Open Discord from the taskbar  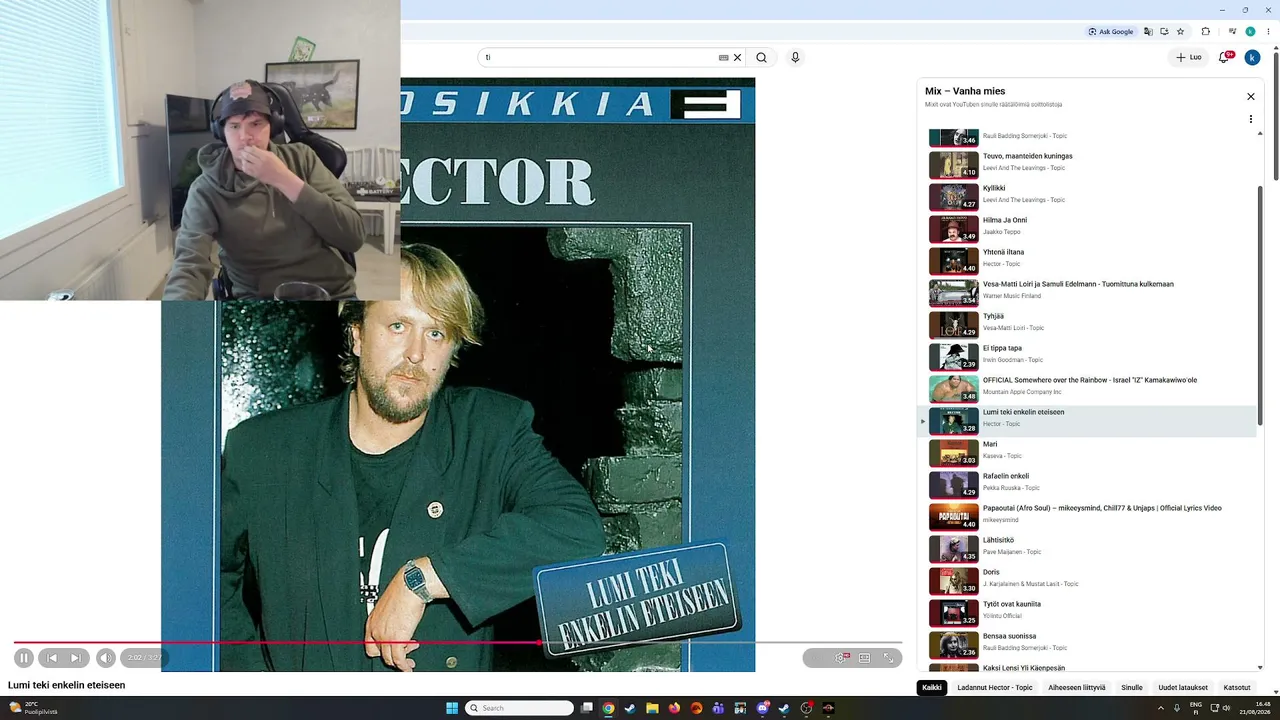tap(763, 708)
